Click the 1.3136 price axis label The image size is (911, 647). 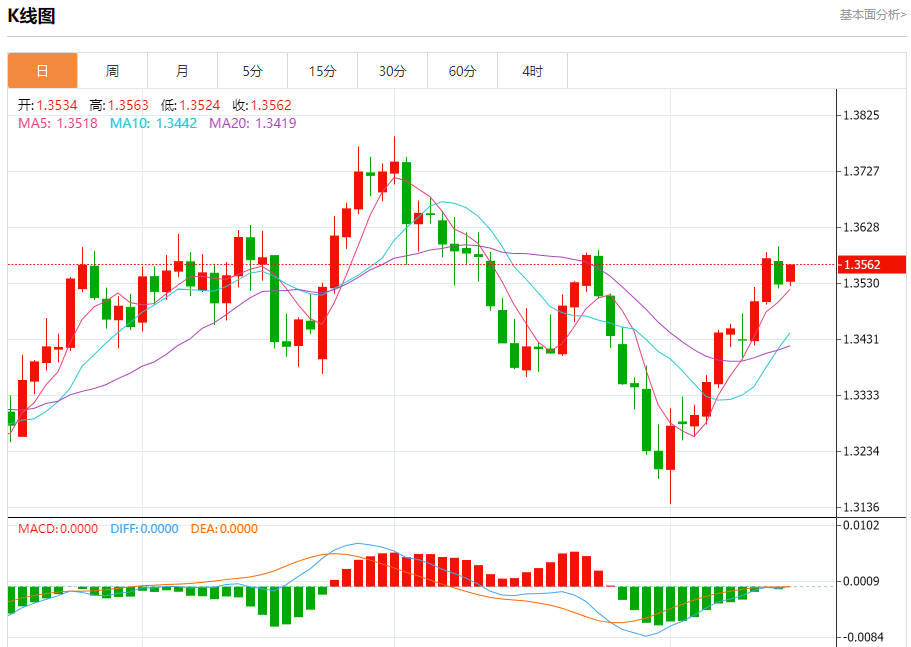tap(862, 507)
